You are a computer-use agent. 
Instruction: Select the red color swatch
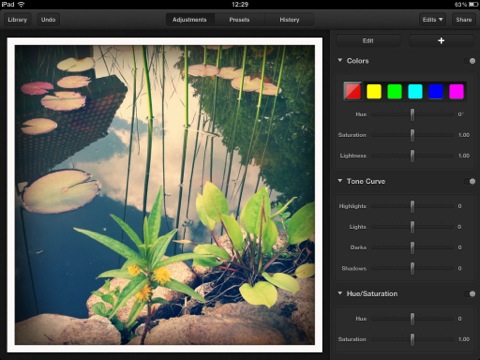click(353, 91)
